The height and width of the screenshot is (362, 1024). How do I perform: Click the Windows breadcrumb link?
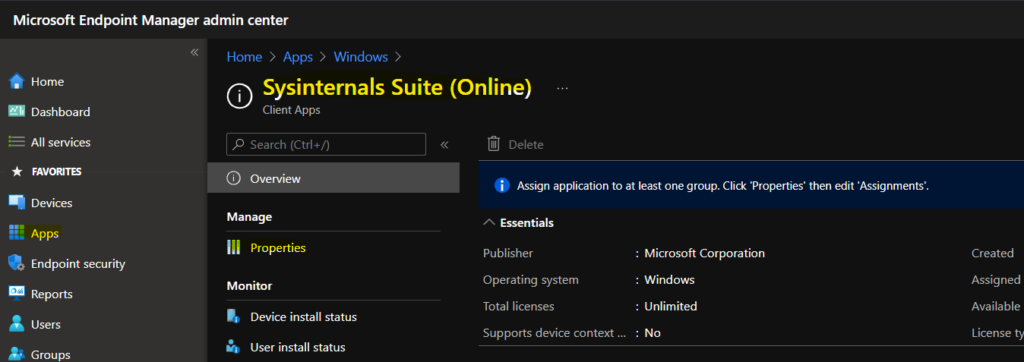(x=360, y=57)
